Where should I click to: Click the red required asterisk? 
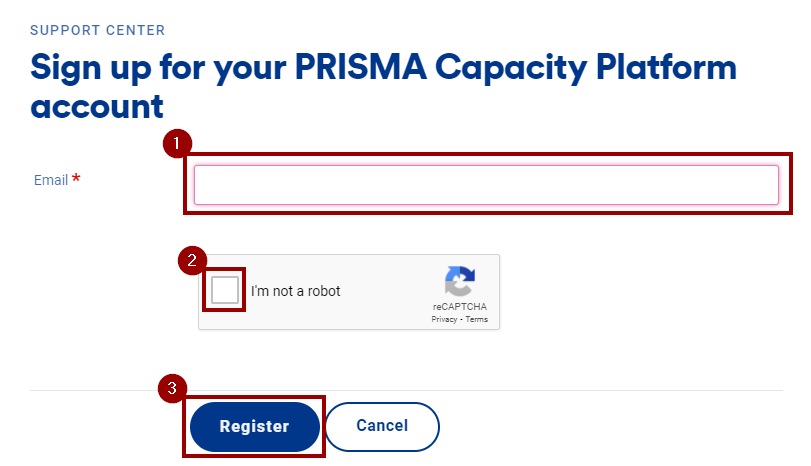tap(76, 180)
